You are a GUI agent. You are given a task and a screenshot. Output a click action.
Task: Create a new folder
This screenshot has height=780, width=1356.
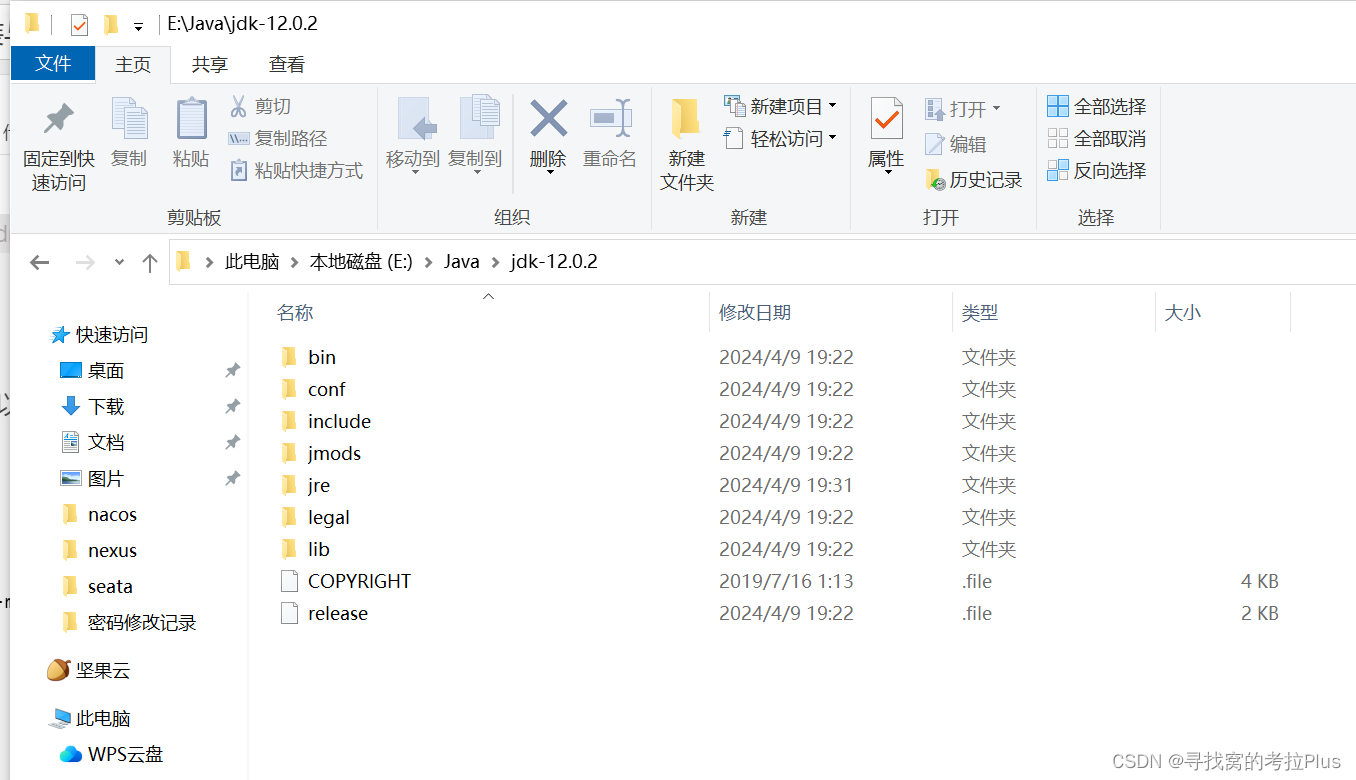coord(687,145)
